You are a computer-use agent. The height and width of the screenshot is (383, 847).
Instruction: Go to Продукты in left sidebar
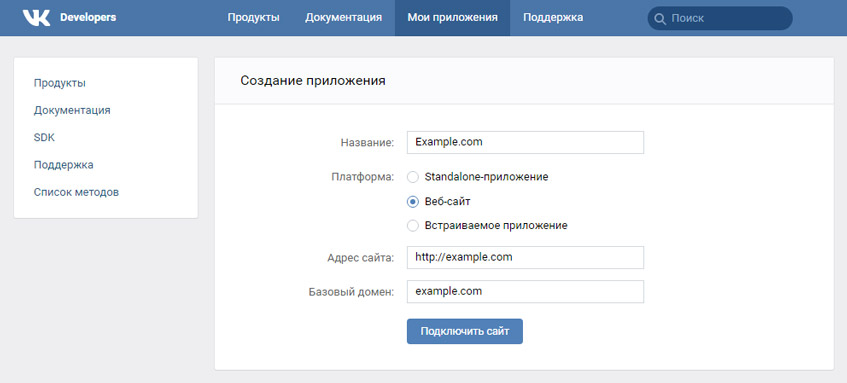pyautogui.click(x=59, y=83)
